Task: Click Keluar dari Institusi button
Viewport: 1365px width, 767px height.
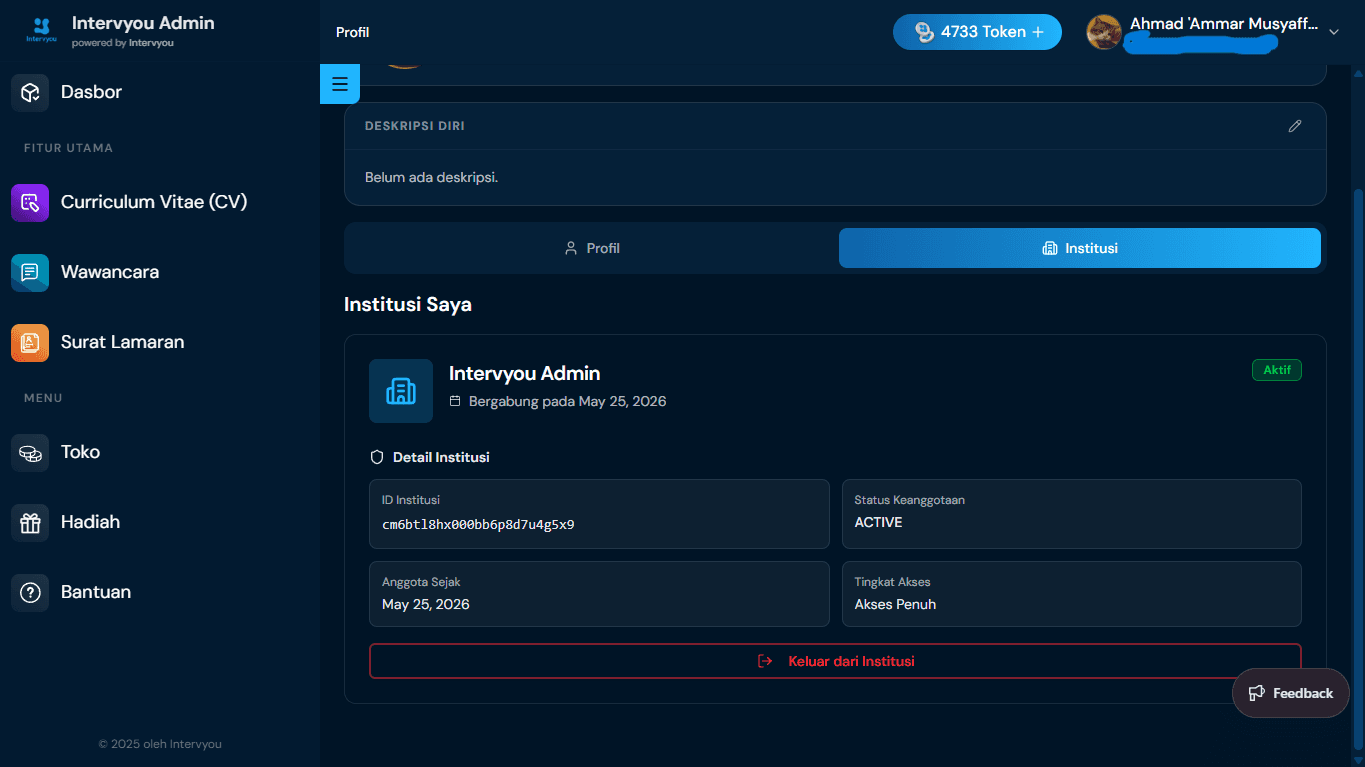Action: pos(835,661)
